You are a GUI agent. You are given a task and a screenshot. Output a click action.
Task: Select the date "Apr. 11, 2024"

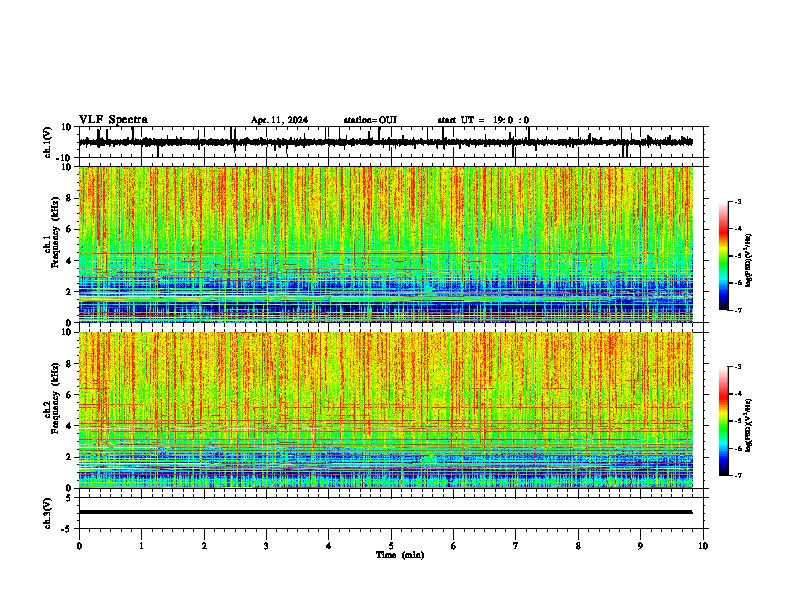(x=279, y=120)
